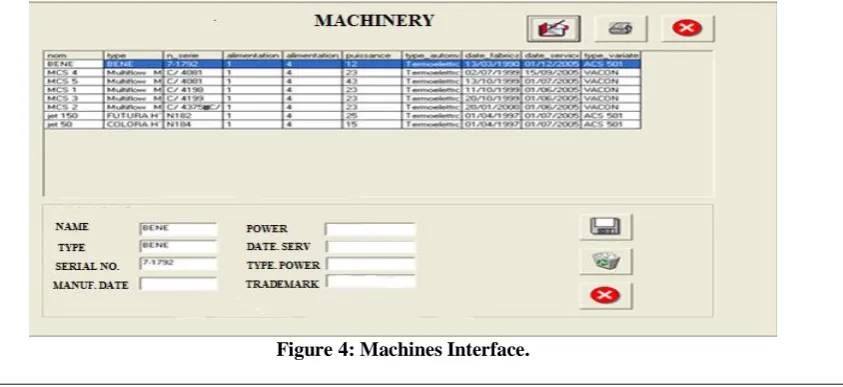Click date cell '02/07/1999'

pos(491,73)
